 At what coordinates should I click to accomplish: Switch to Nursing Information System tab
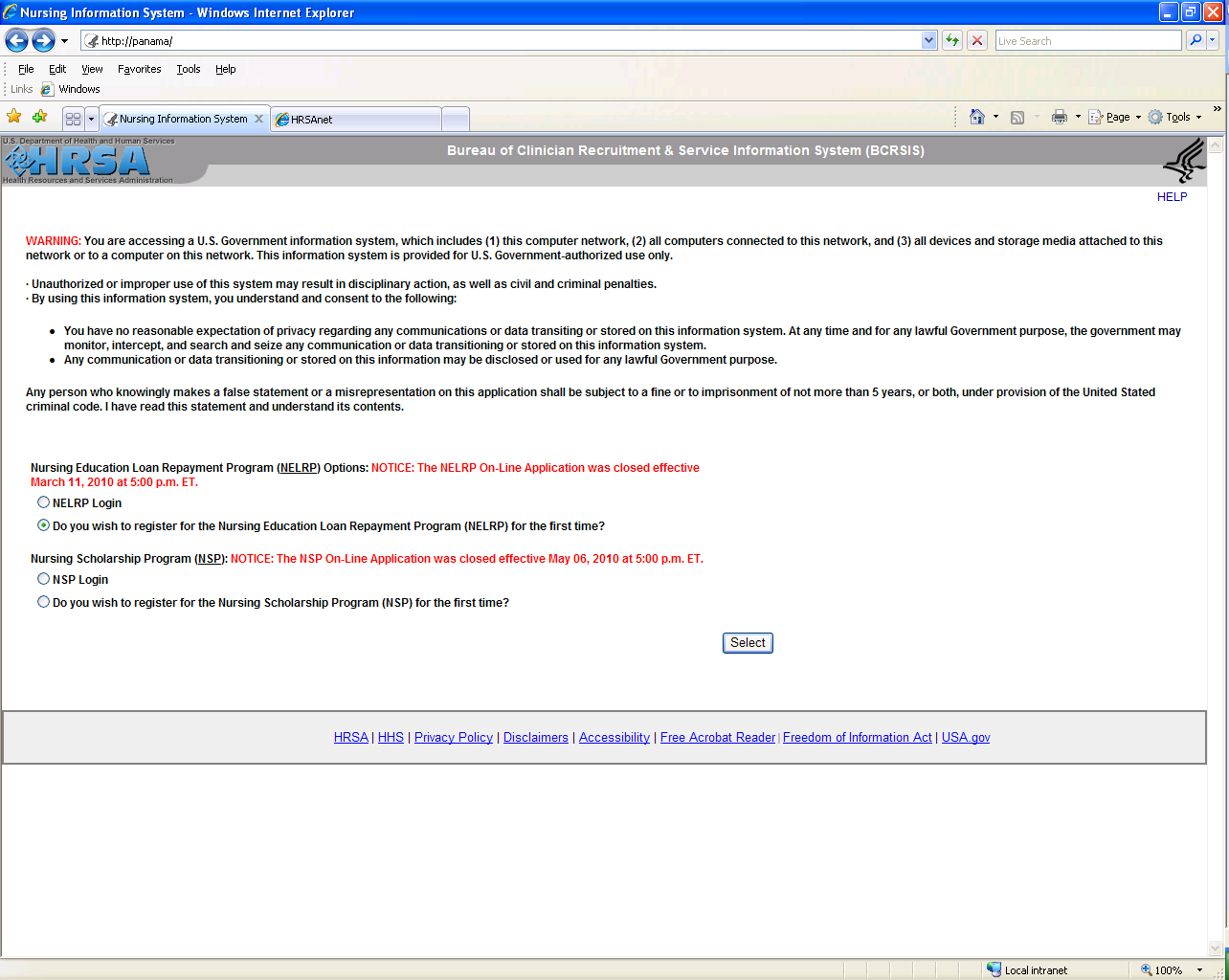point(184,119)
